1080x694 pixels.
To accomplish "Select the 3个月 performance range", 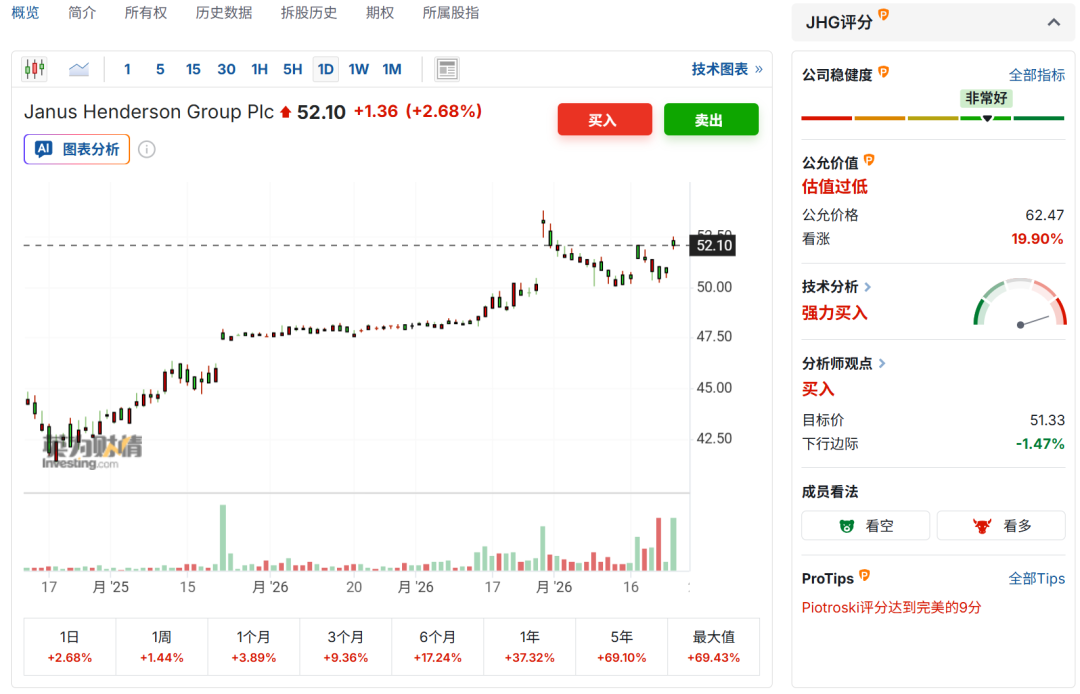I will pos(346,646).
